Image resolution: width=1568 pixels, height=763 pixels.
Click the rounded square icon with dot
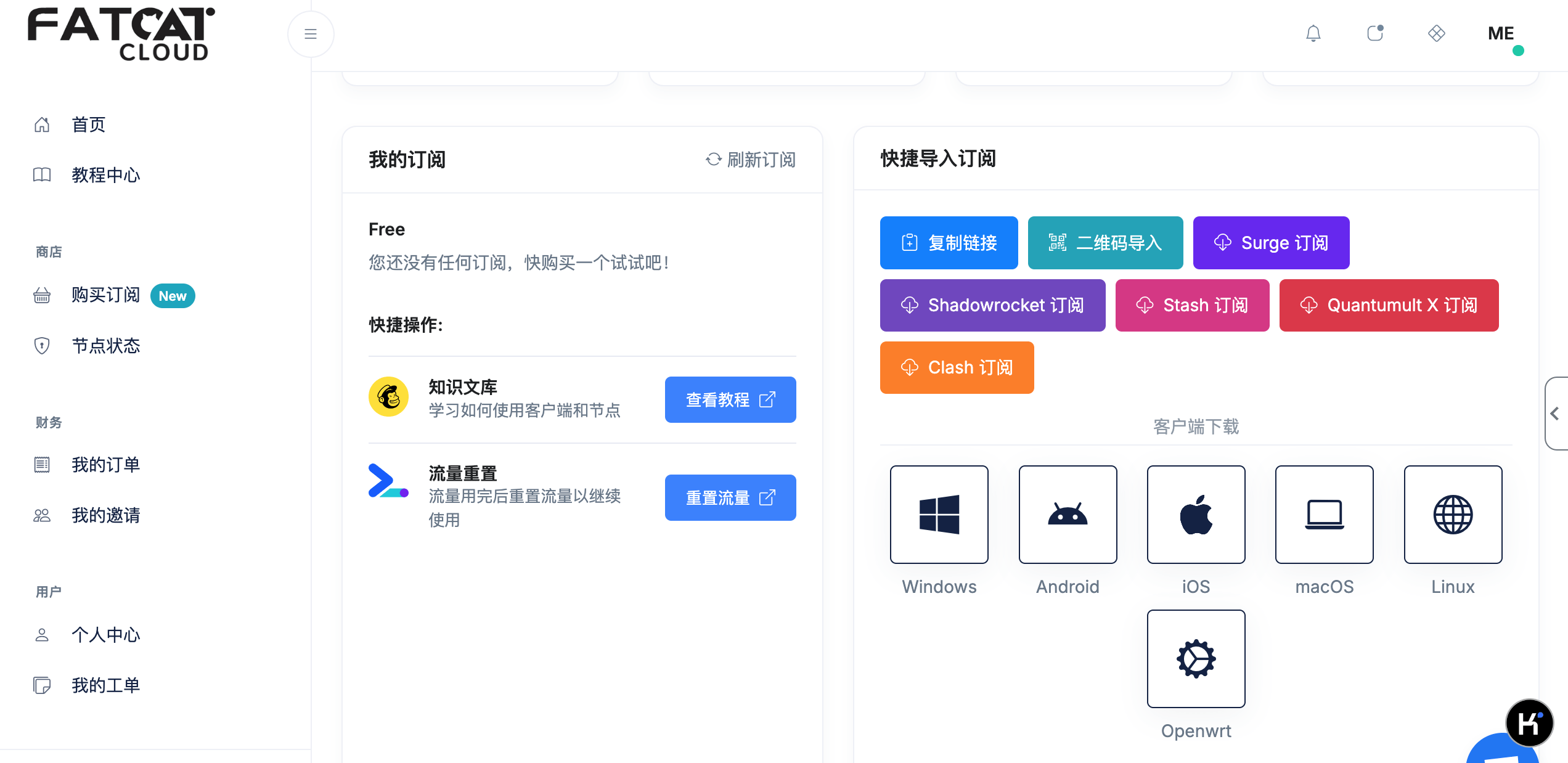tap(1375, 33)
